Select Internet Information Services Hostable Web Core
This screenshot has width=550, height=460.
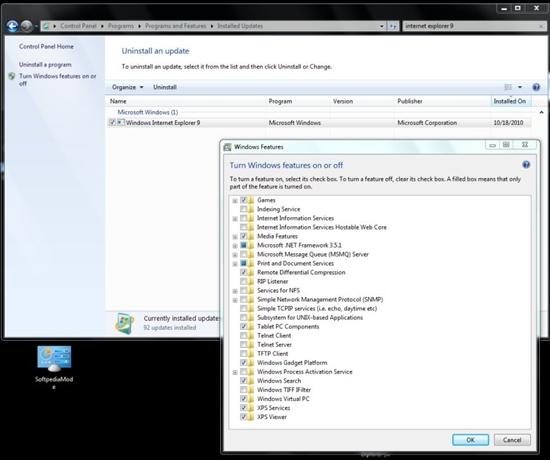point(322,227)
